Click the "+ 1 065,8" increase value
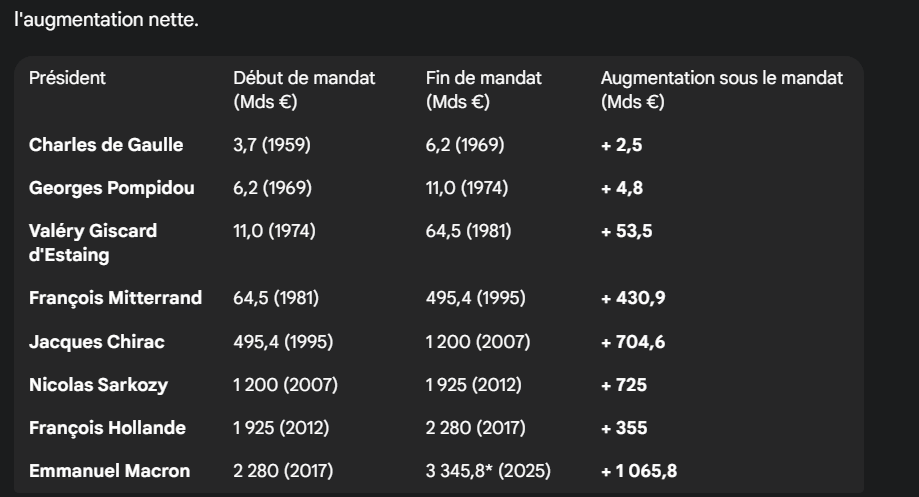The height and width of the screenshot is (497, 919). [639, 471]
